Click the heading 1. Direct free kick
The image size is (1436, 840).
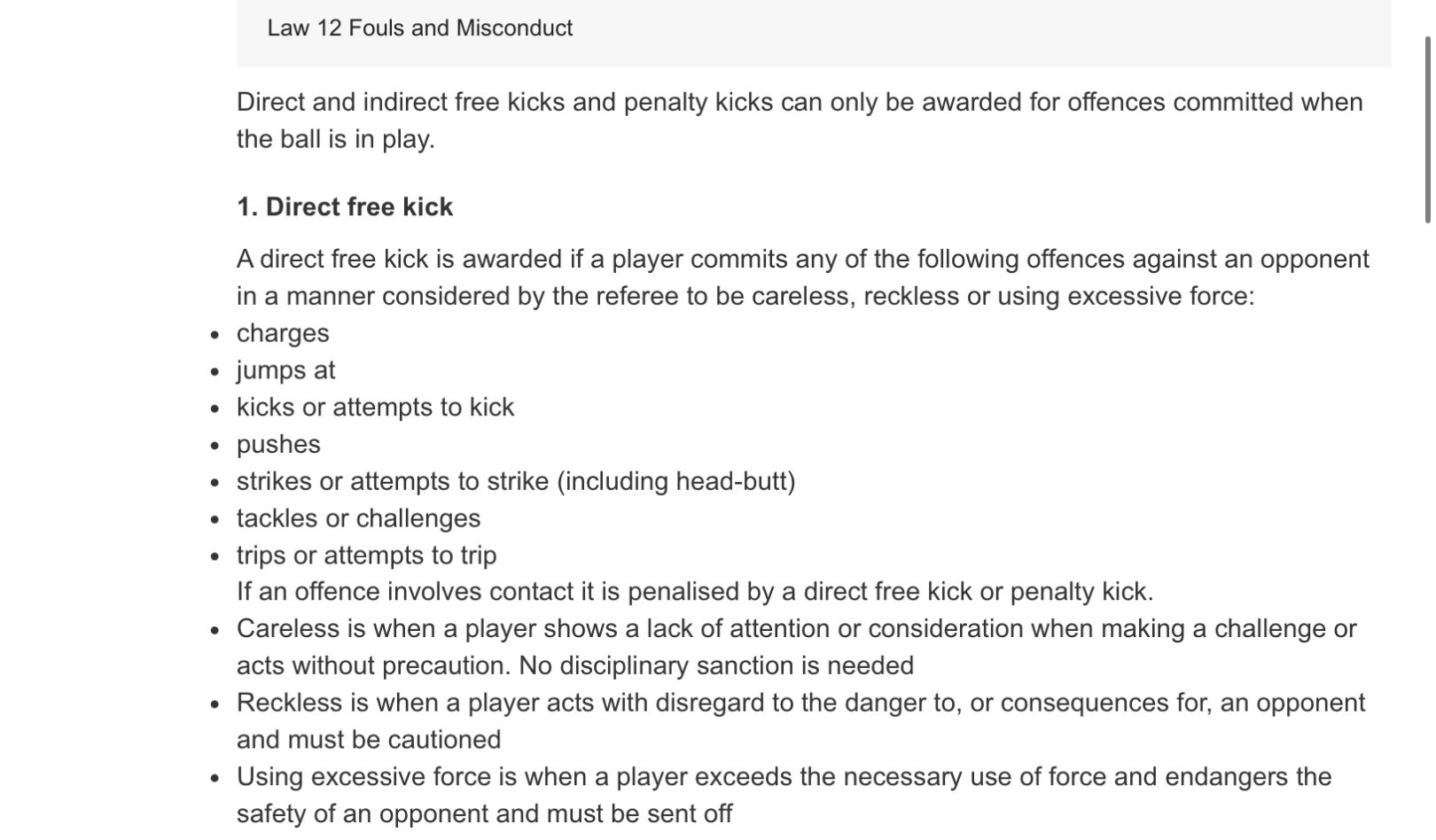point(344,207)
